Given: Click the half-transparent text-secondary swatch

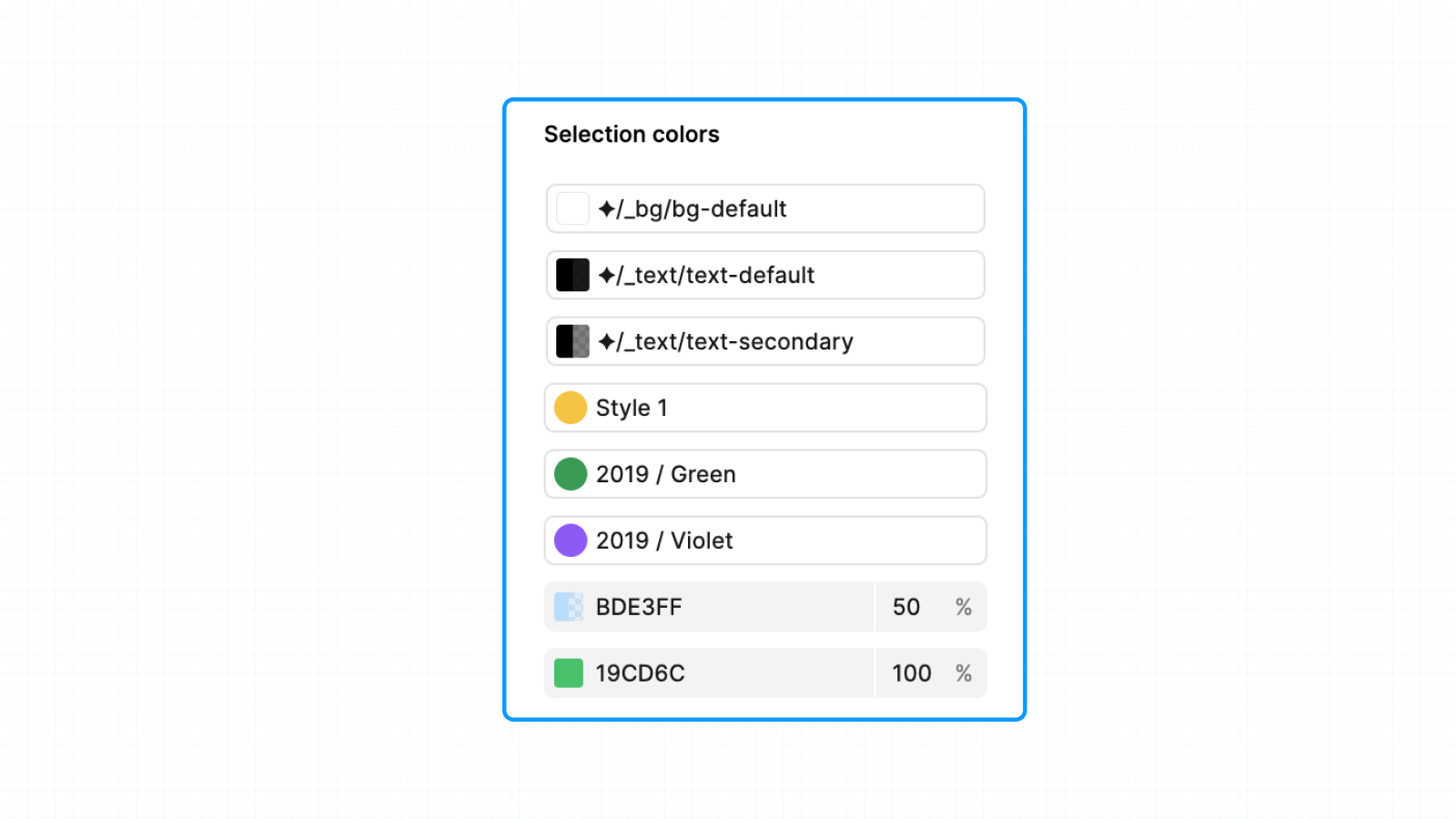Looking at the screenshot, I should tap(572, 341).
